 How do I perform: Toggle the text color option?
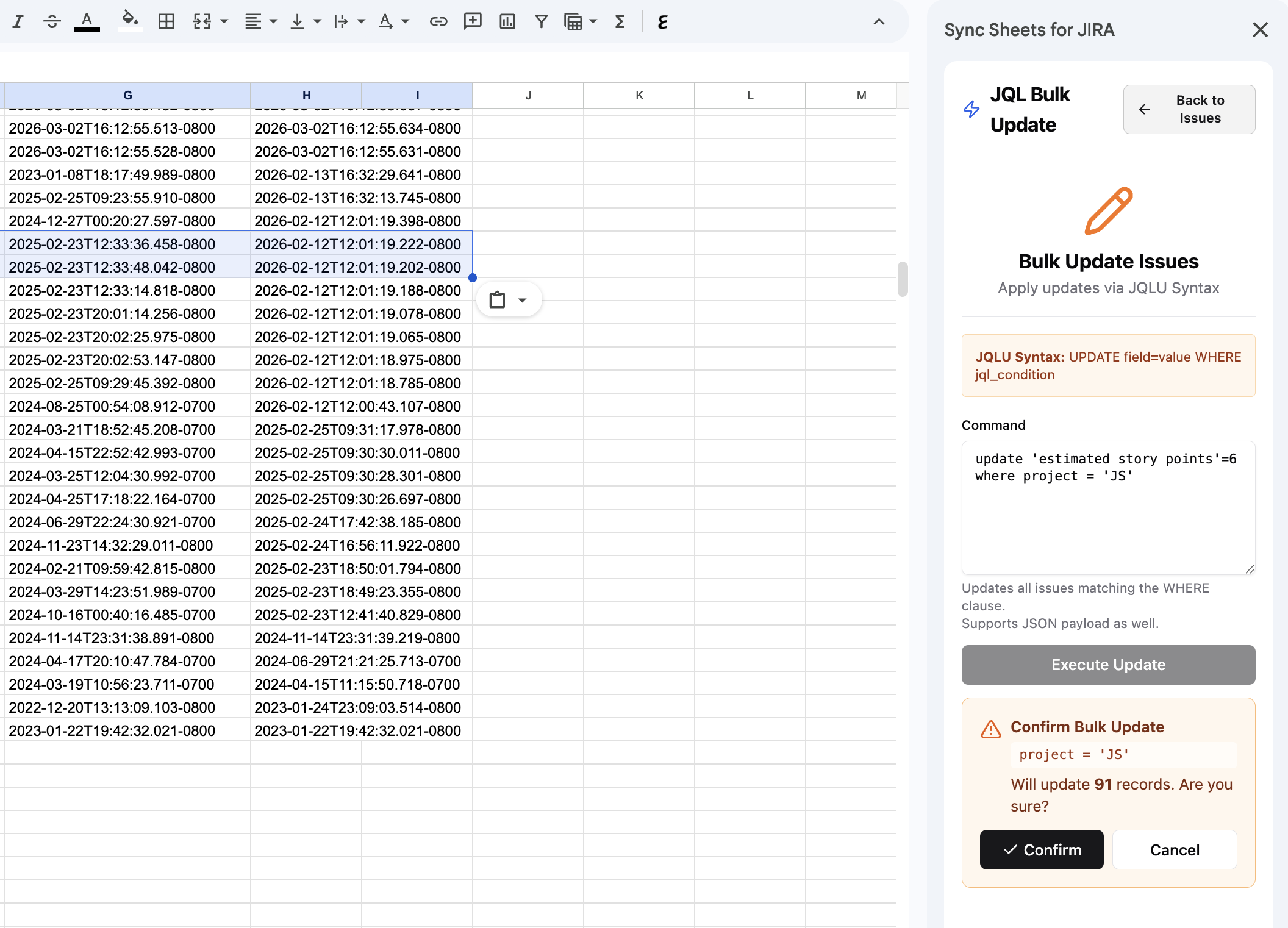[x=87, y=21]
